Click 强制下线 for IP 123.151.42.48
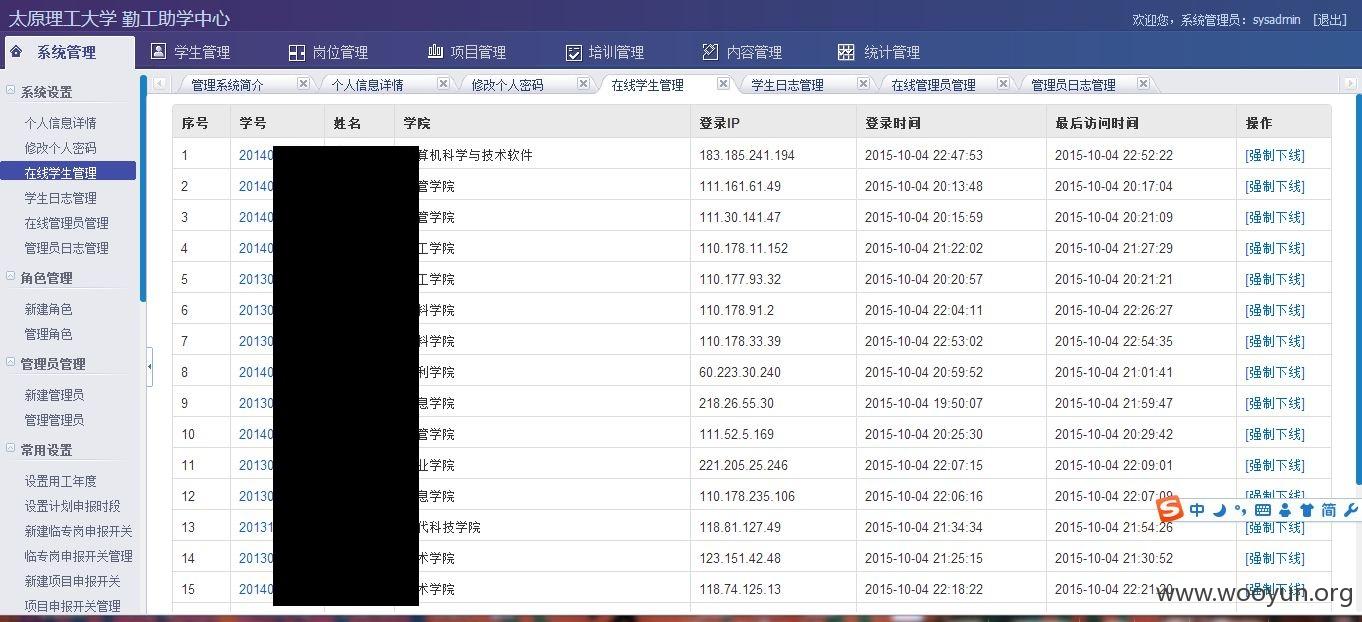Viewport: 1362px width, 622px height. coord(1275,558)
